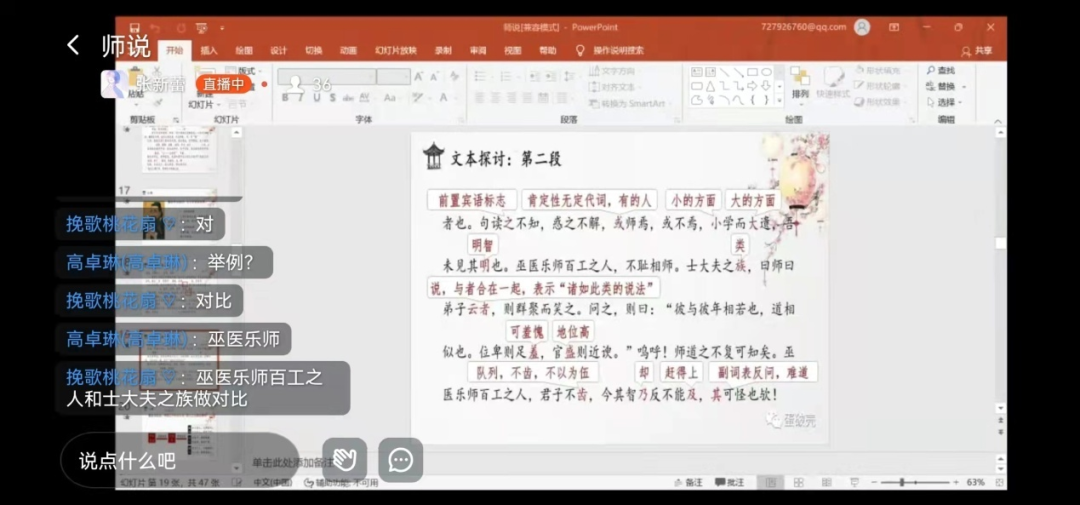Viewport: 1080px width, 505px height.
Task: Open the 动画 ribbon tab
Action: (348, 50)
